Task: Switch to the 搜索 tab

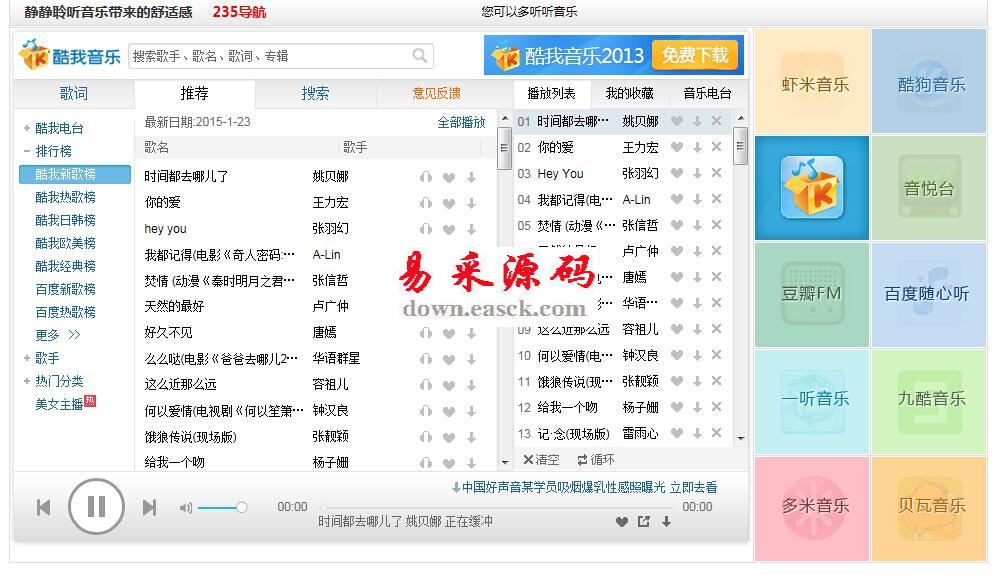Action: point(315,93)
